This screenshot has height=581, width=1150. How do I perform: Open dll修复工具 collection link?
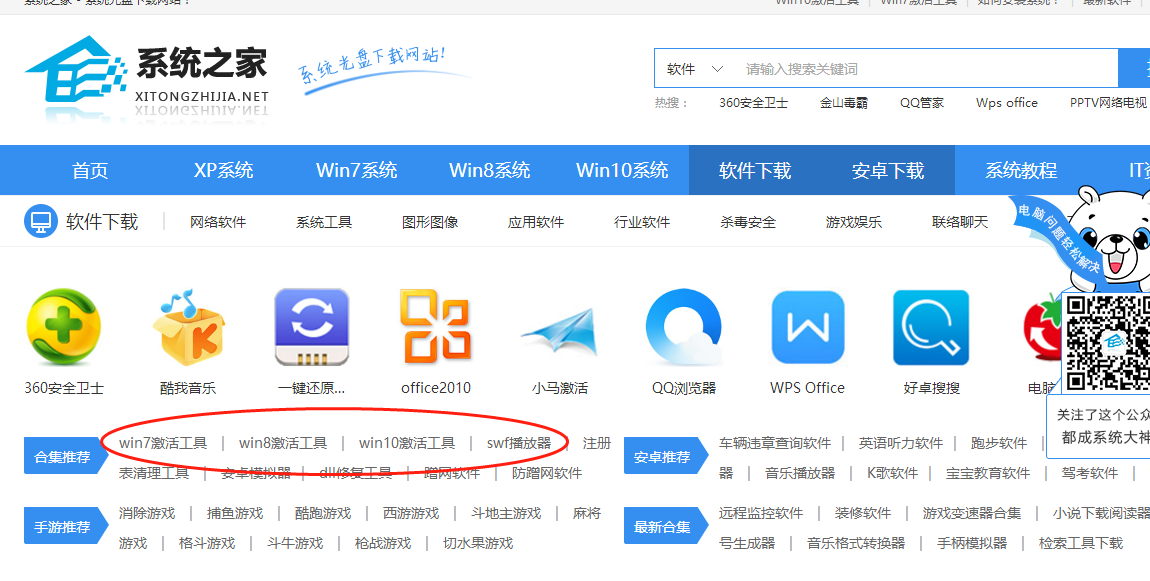click(356, 473)
